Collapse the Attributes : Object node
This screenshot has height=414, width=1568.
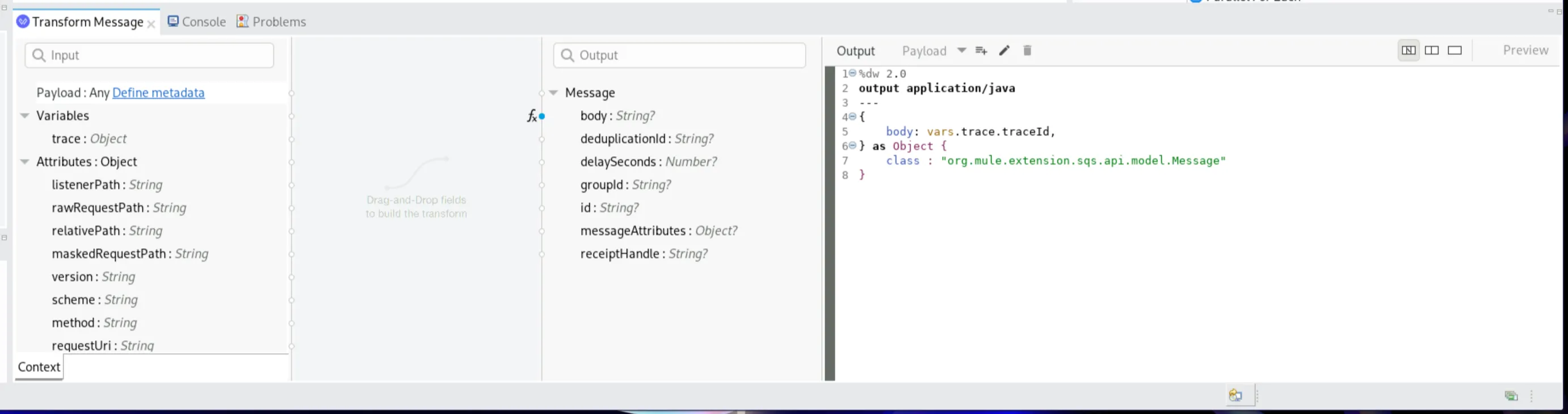tap(25, 162)
